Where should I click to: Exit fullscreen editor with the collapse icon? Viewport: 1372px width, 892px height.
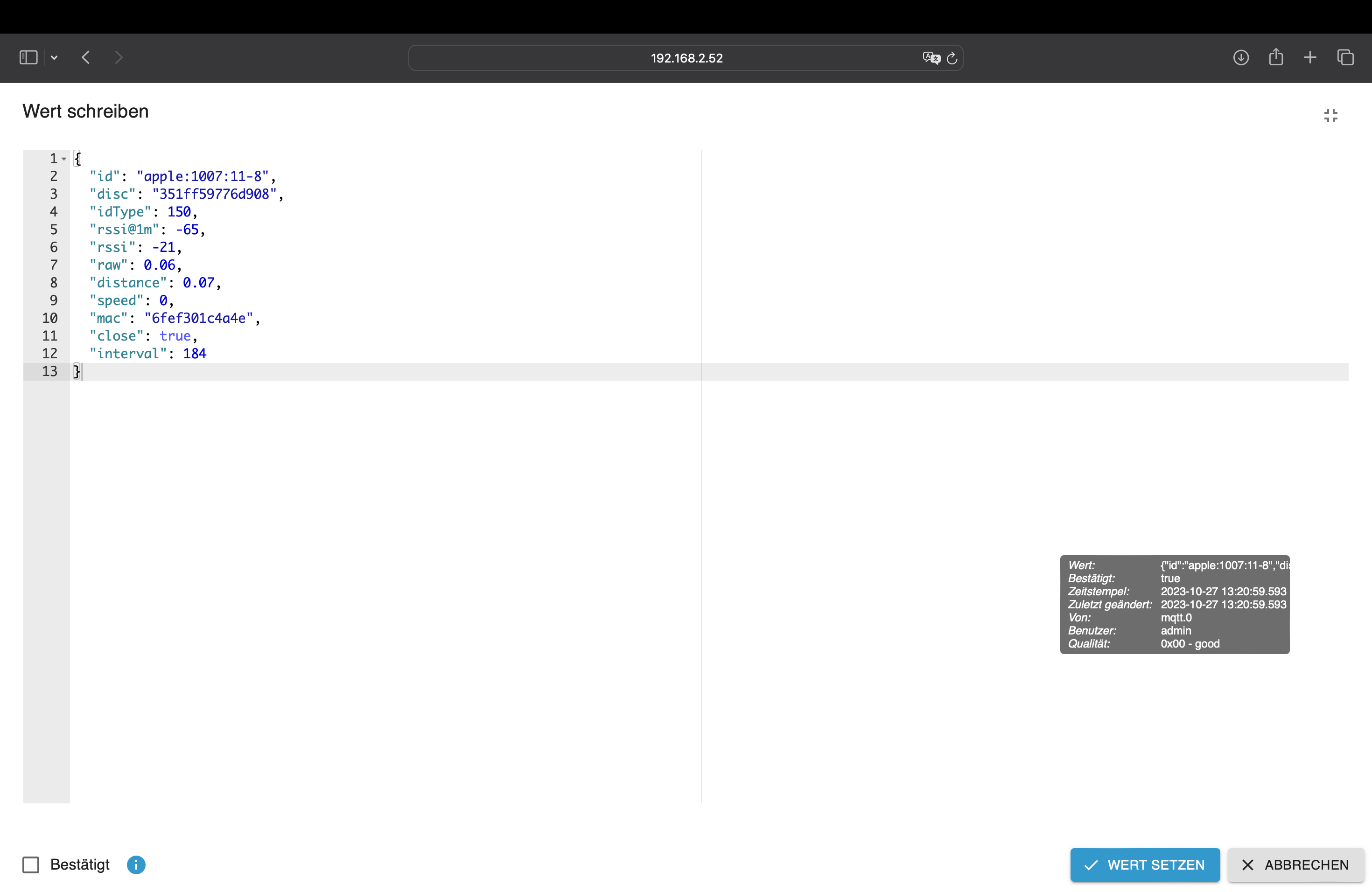[1330, 116]
